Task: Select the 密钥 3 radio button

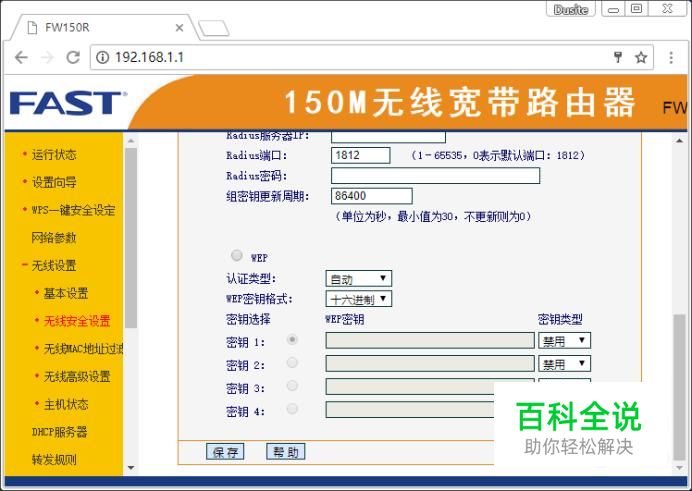Action: pyautogui.click(x=292, y=386)
